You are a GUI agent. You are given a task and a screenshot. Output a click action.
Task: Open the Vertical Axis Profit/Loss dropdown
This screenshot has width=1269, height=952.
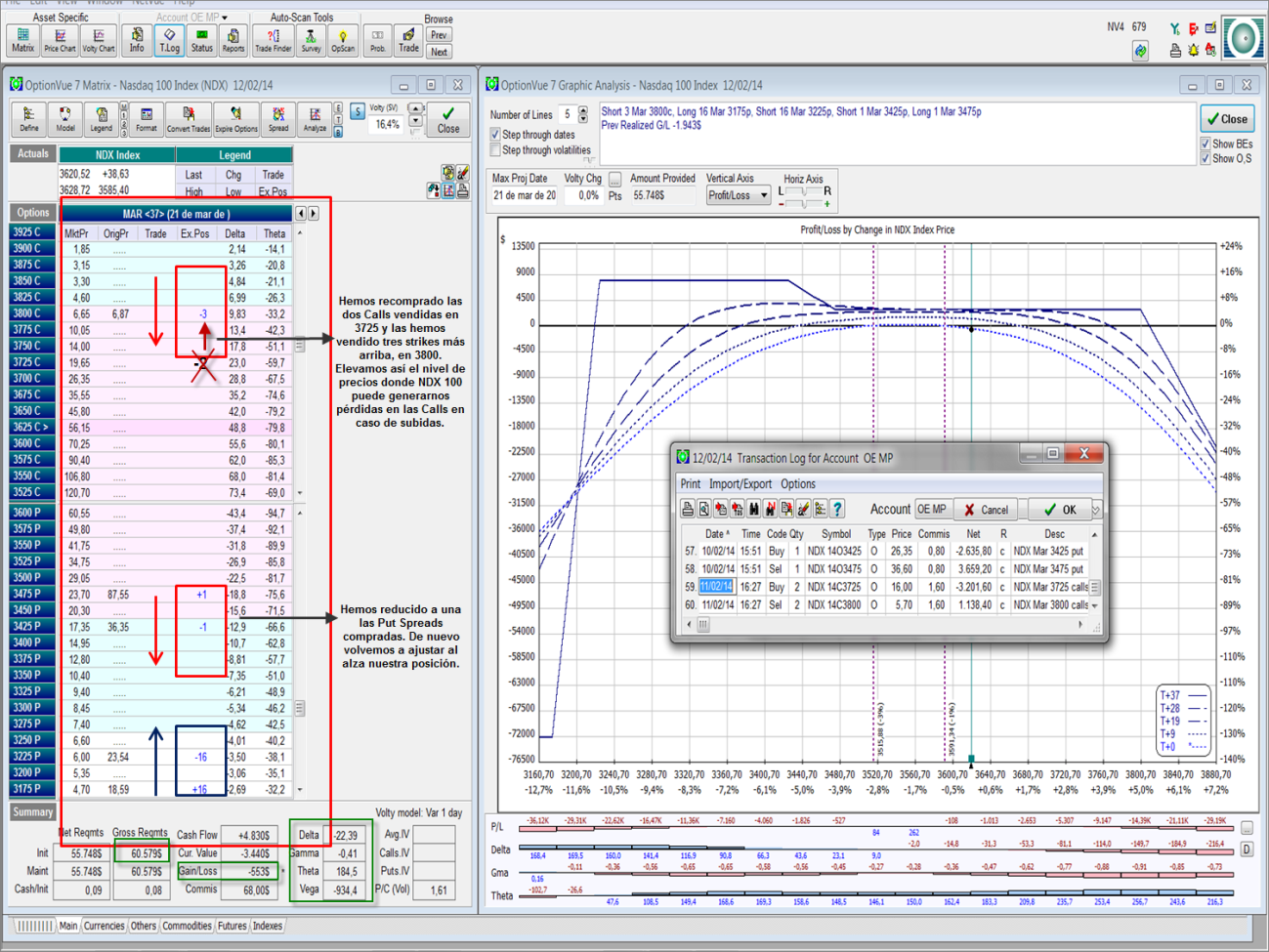click(738, 196)
